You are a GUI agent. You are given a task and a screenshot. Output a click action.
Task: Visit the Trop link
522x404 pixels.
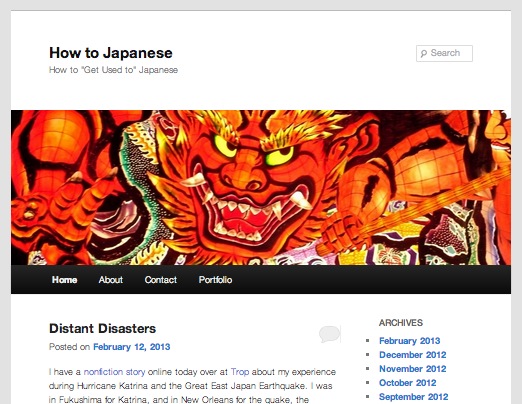pos(240,372)
